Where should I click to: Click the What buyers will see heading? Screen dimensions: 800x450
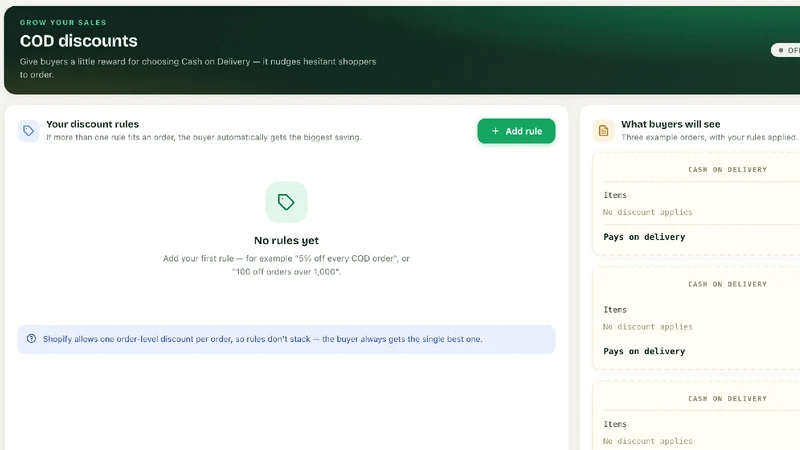pyautogui.click(x=670, y=124)
